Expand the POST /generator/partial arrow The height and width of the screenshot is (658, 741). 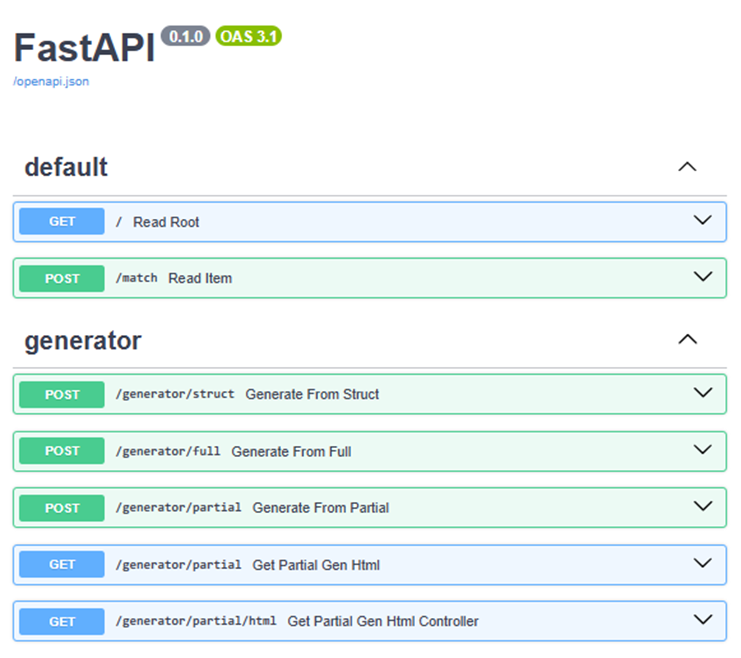coord(702,506)
